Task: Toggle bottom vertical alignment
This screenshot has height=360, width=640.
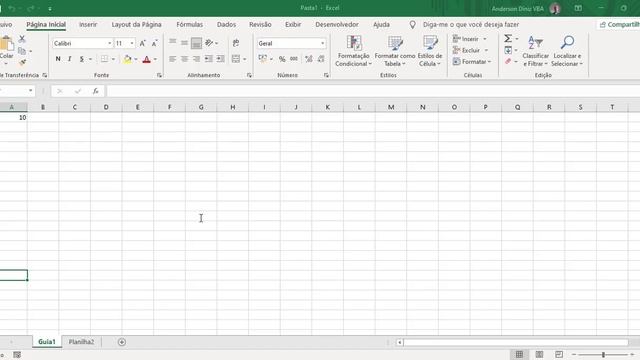Action: click(x=196, y=42)
